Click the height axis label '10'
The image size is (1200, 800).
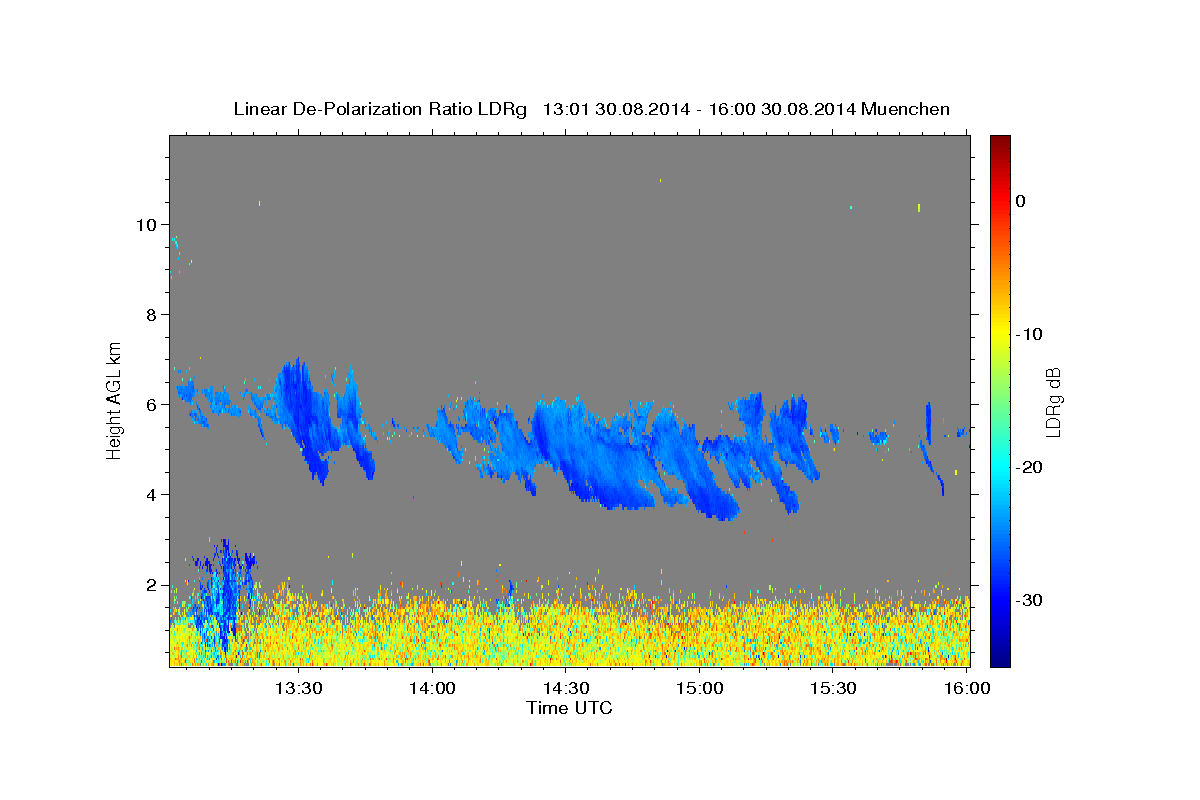click(x=145, y=224)
